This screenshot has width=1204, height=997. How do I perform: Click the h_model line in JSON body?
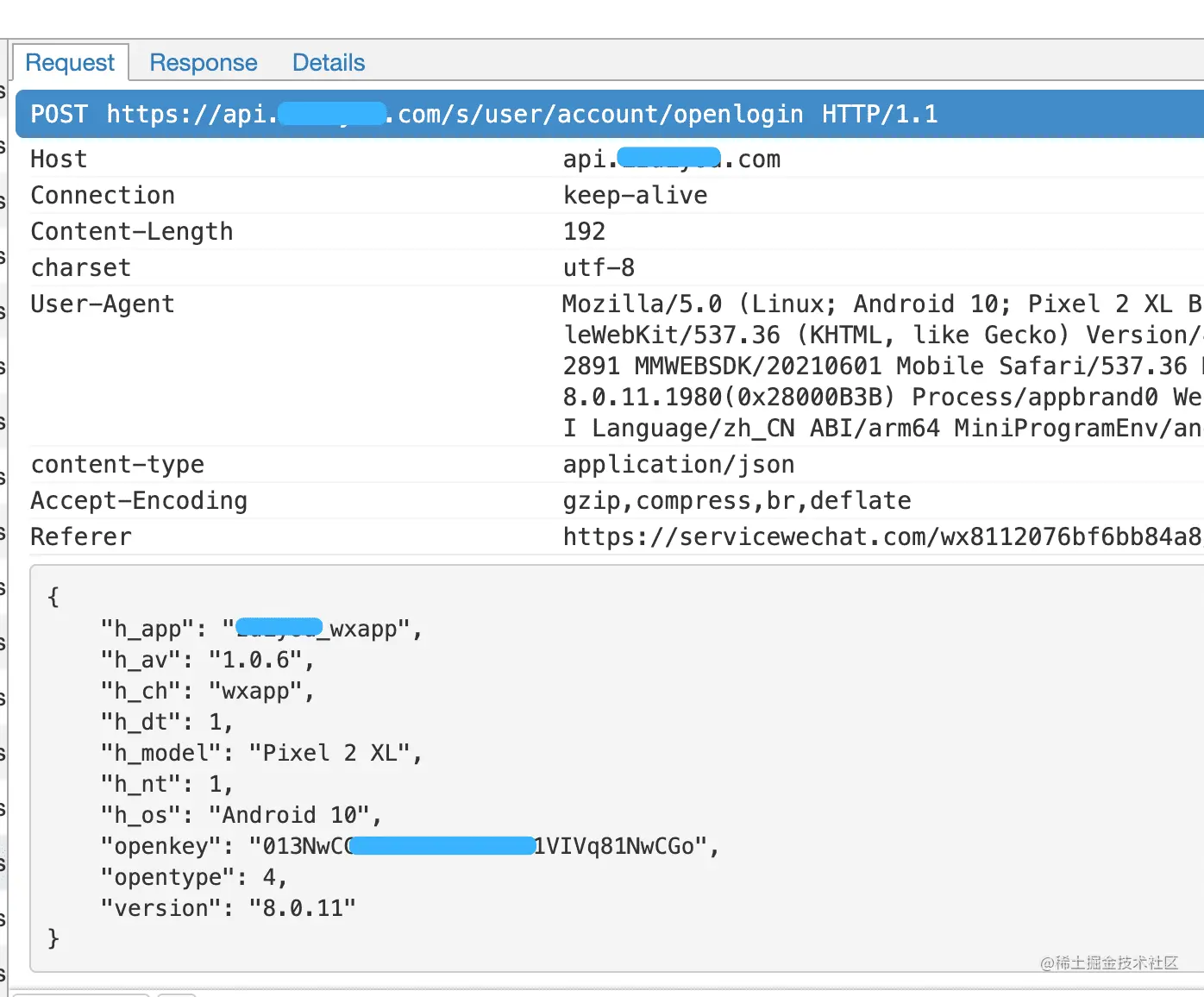click(x=260, y=754)
